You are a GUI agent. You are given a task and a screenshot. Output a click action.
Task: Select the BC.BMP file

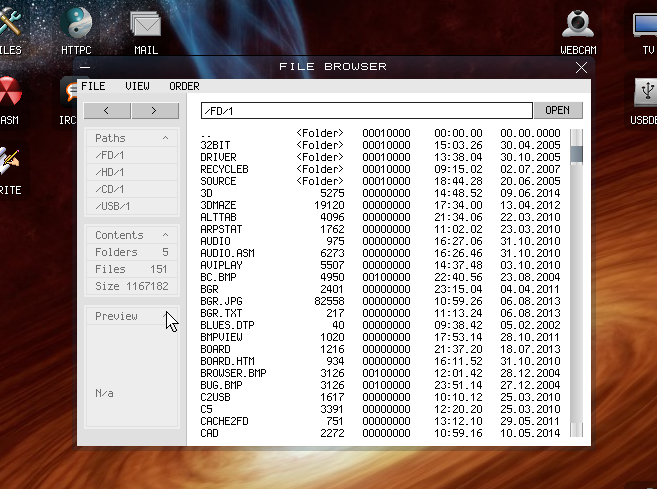(x=380, y=277)
